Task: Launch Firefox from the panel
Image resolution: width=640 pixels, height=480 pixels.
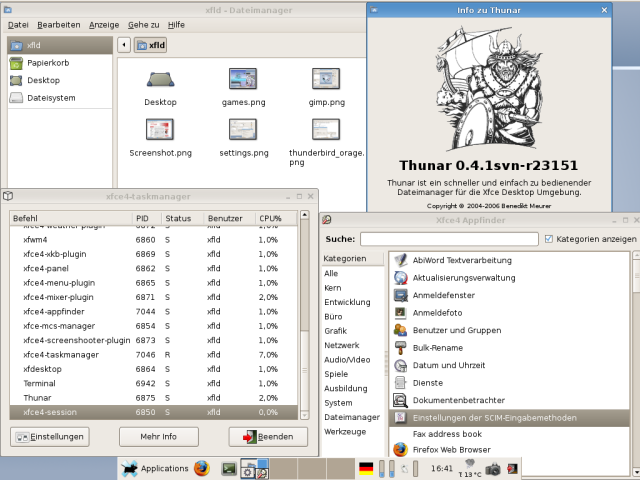Action: tap(202, 469)
